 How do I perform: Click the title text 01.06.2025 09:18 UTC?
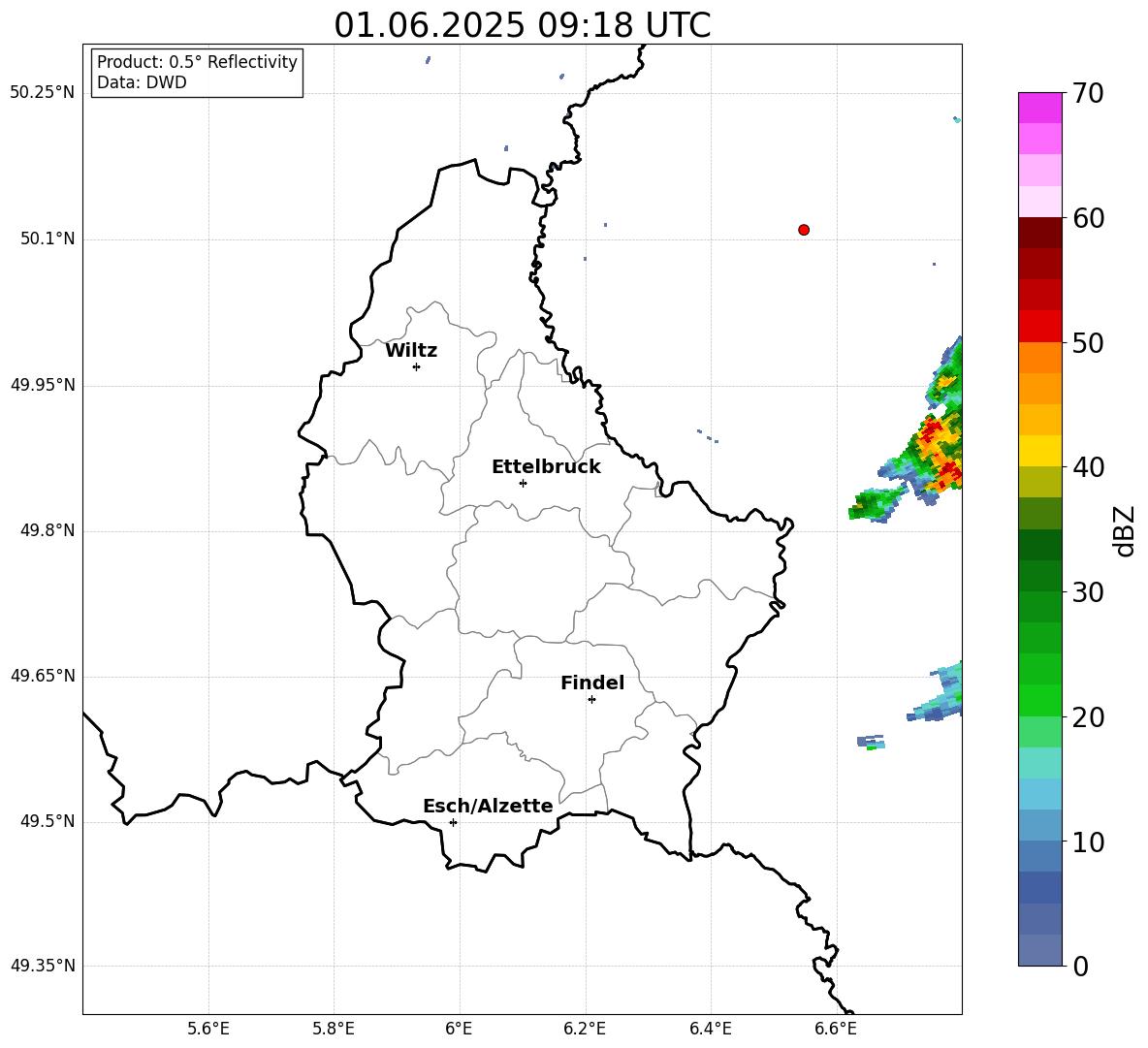pos(522,25)
